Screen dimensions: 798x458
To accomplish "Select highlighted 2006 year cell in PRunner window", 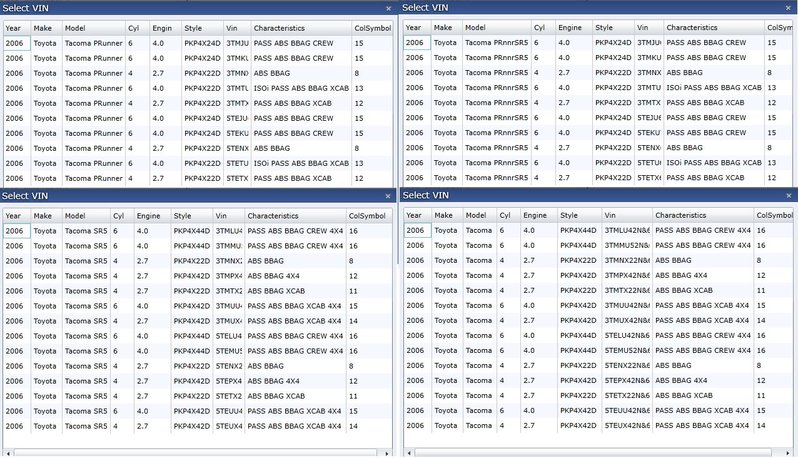I will click(x=17, y=44).
